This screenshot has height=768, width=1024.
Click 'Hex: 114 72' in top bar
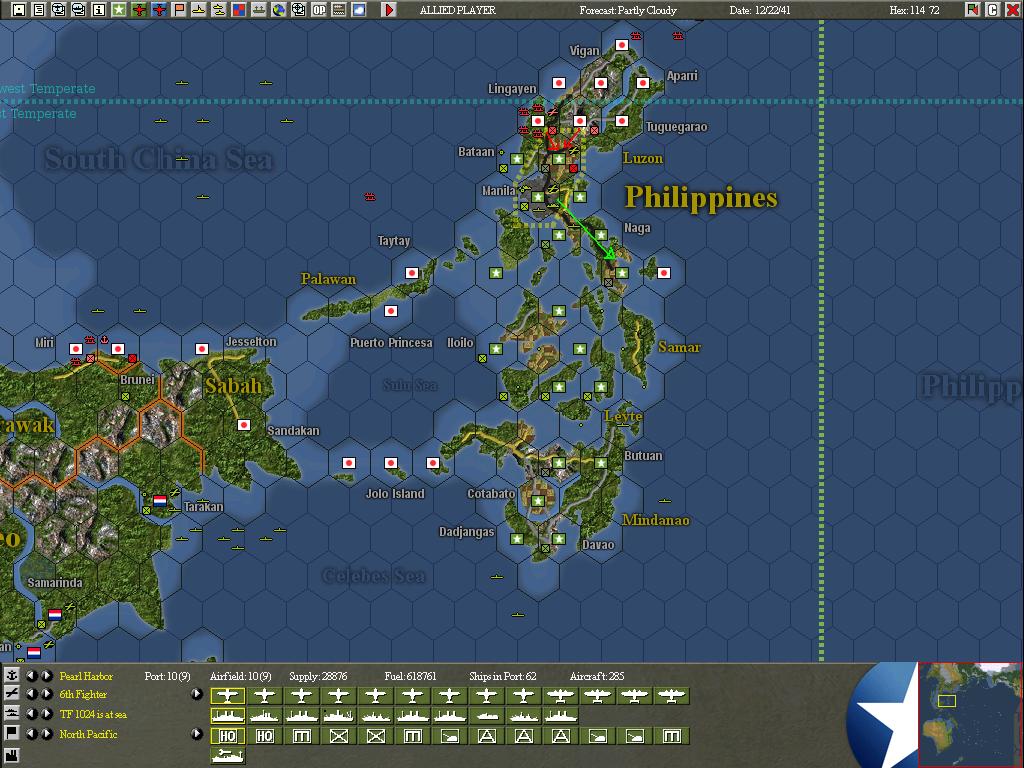(x=914, y=10)
